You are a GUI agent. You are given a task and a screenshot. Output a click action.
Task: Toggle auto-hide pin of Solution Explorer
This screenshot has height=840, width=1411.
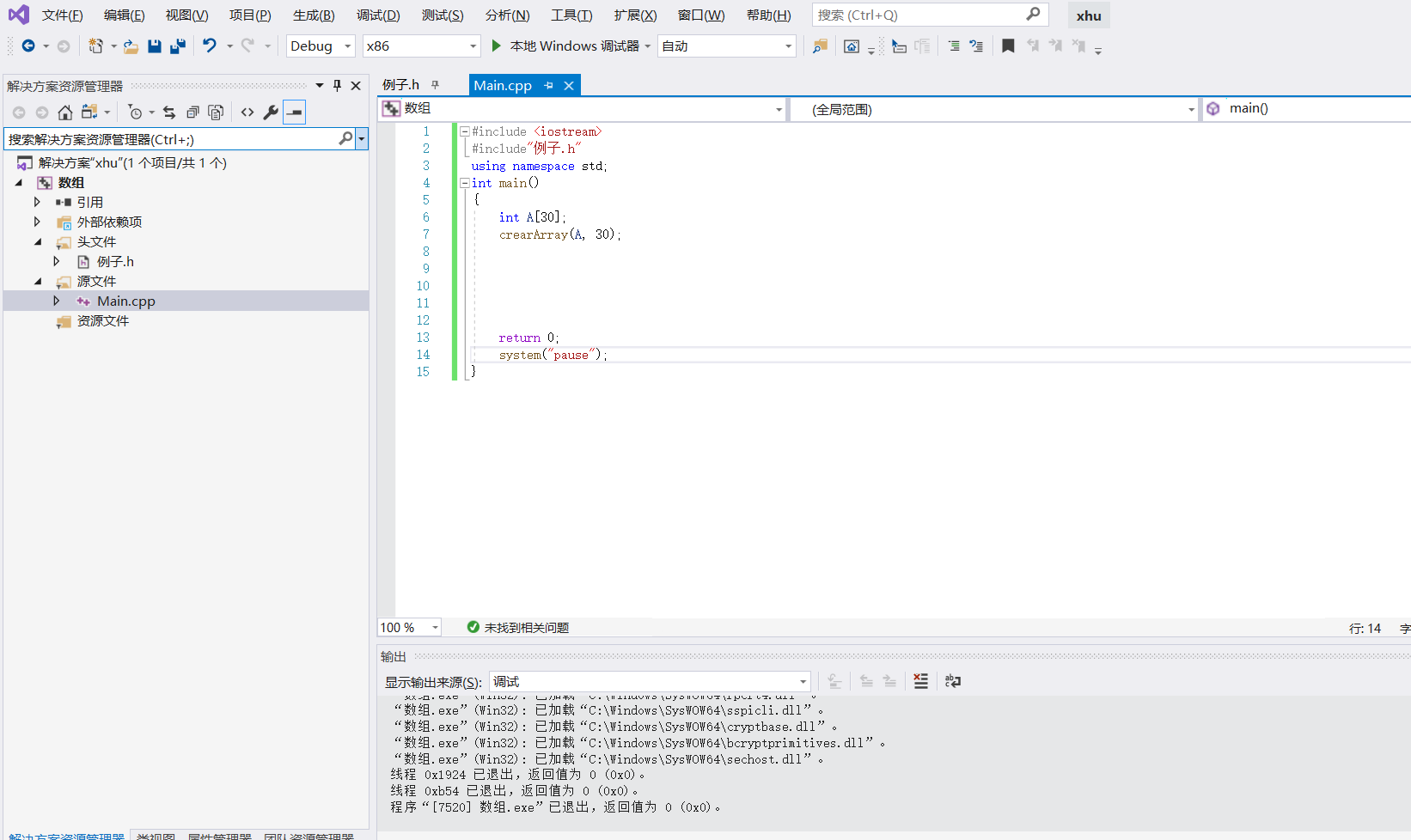(337, 86)
